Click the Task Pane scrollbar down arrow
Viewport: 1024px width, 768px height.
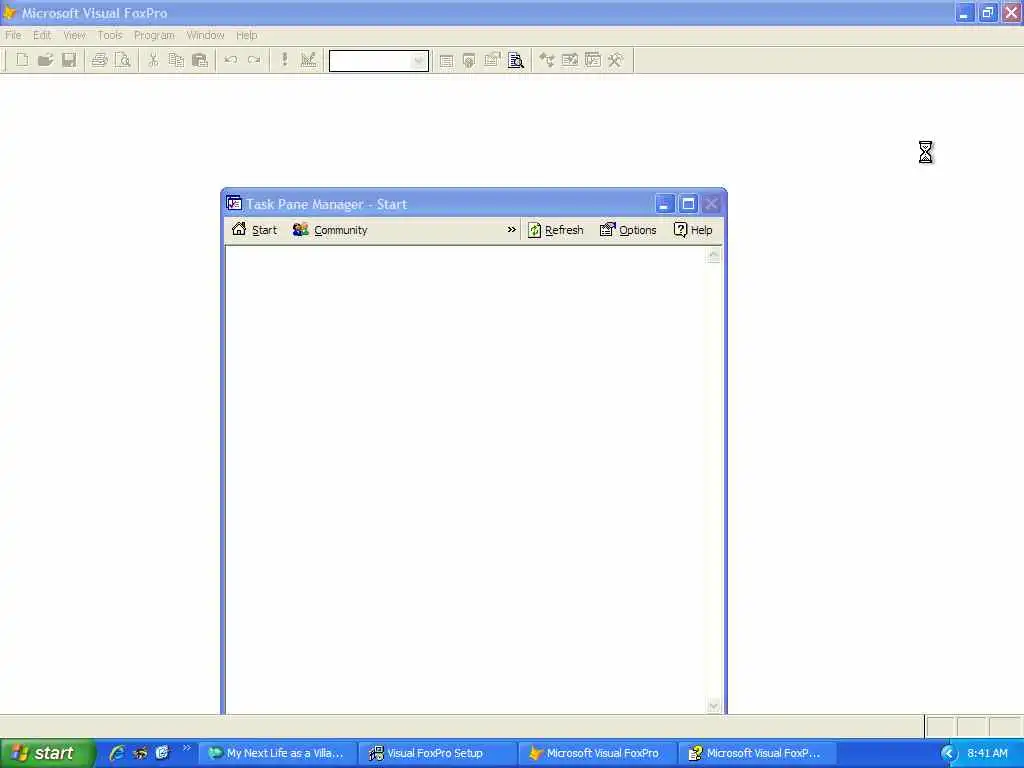(713, 705)
